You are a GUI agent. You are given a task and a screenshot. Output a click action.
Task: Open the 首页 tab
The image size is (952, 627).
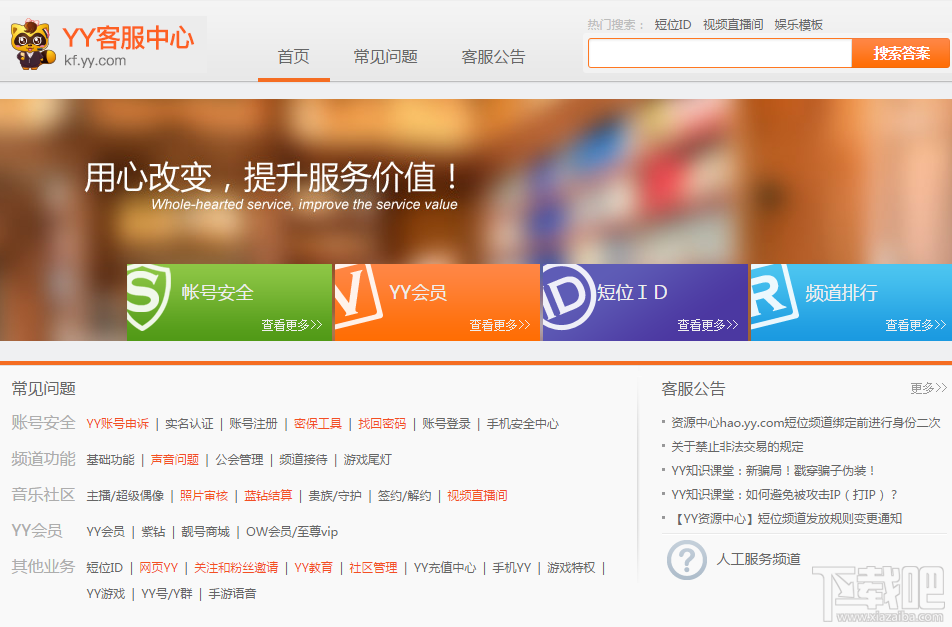click(x=293, y=56)
